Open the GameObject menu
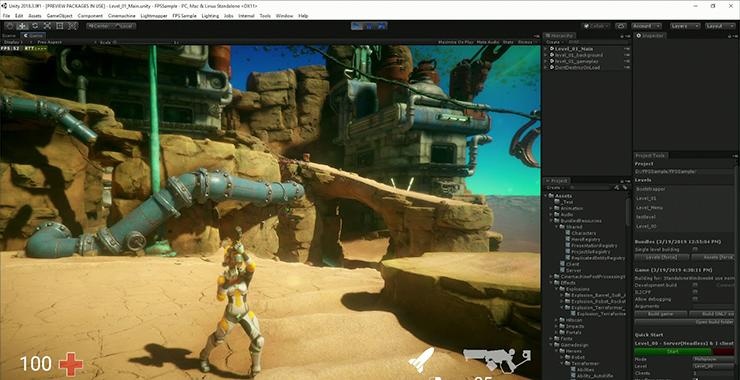Viewport: 740px width, 380px height. tap(59, 16)
